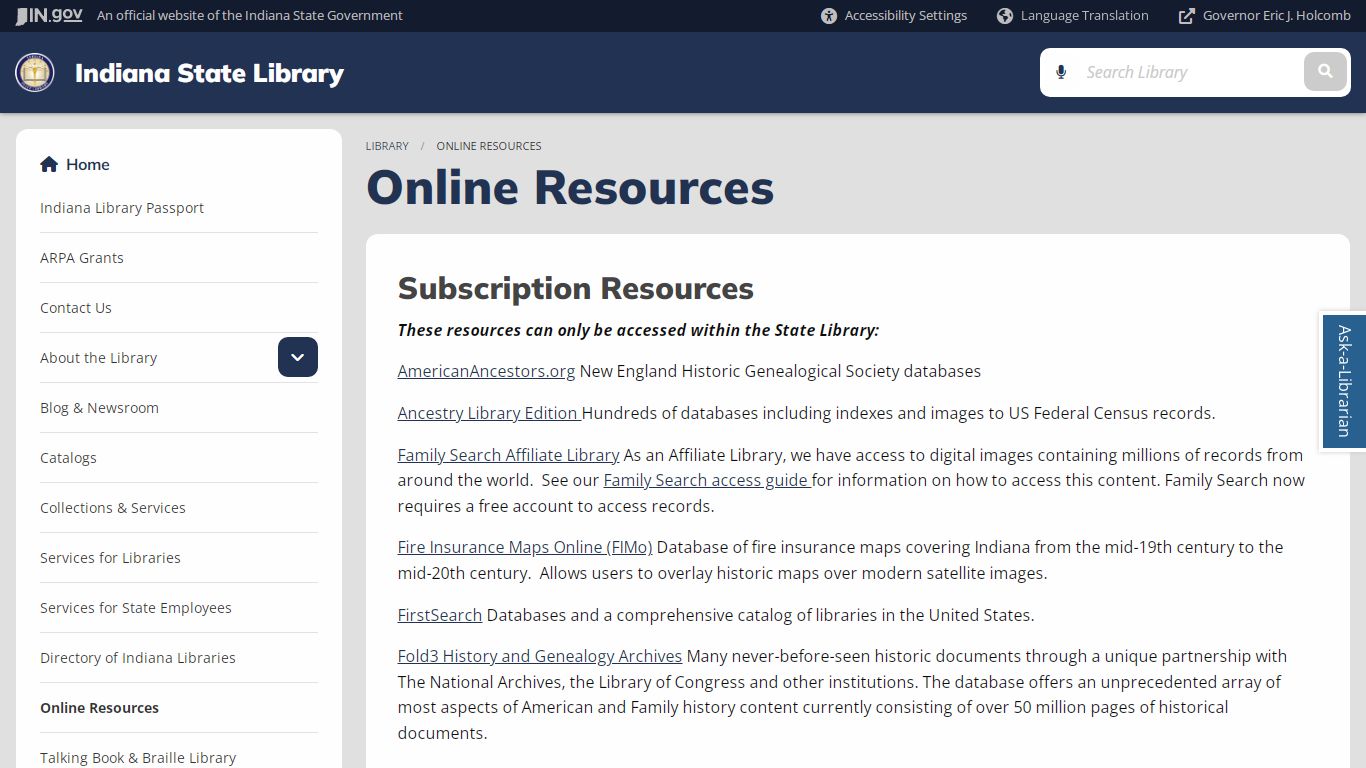
Task: Open Family Search Affiliate Library link
Action: [509, 455]
